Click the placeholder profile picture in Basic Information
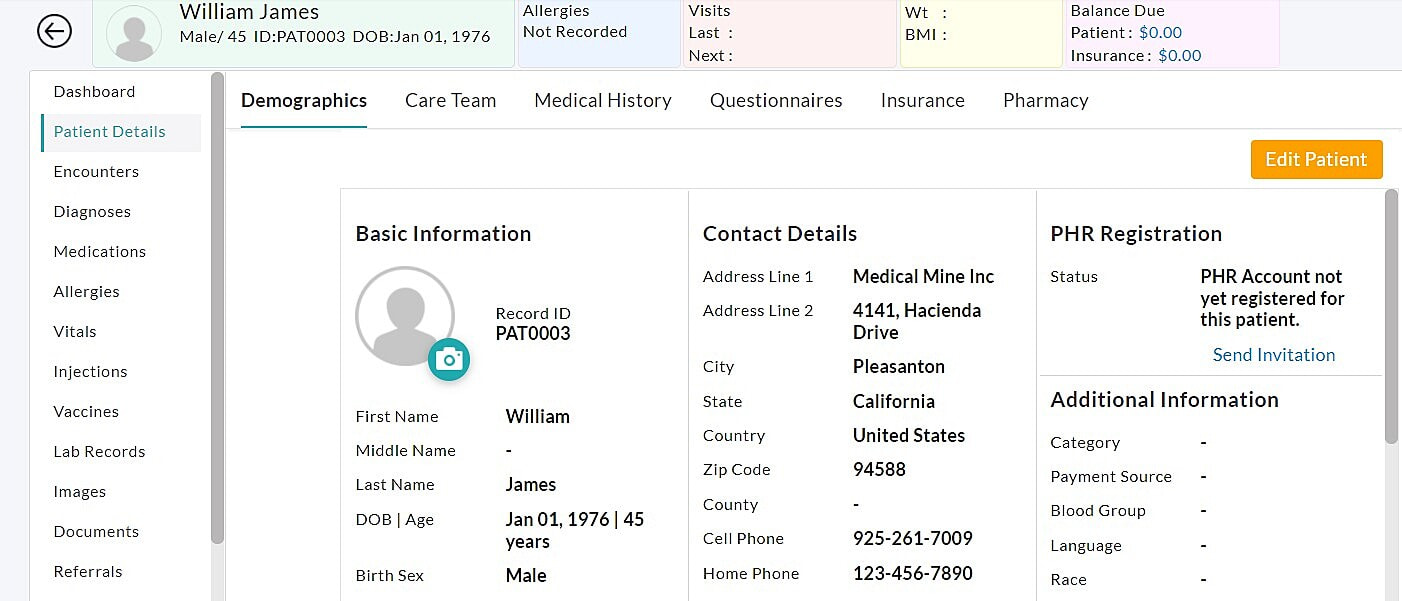 coord(405,315)
